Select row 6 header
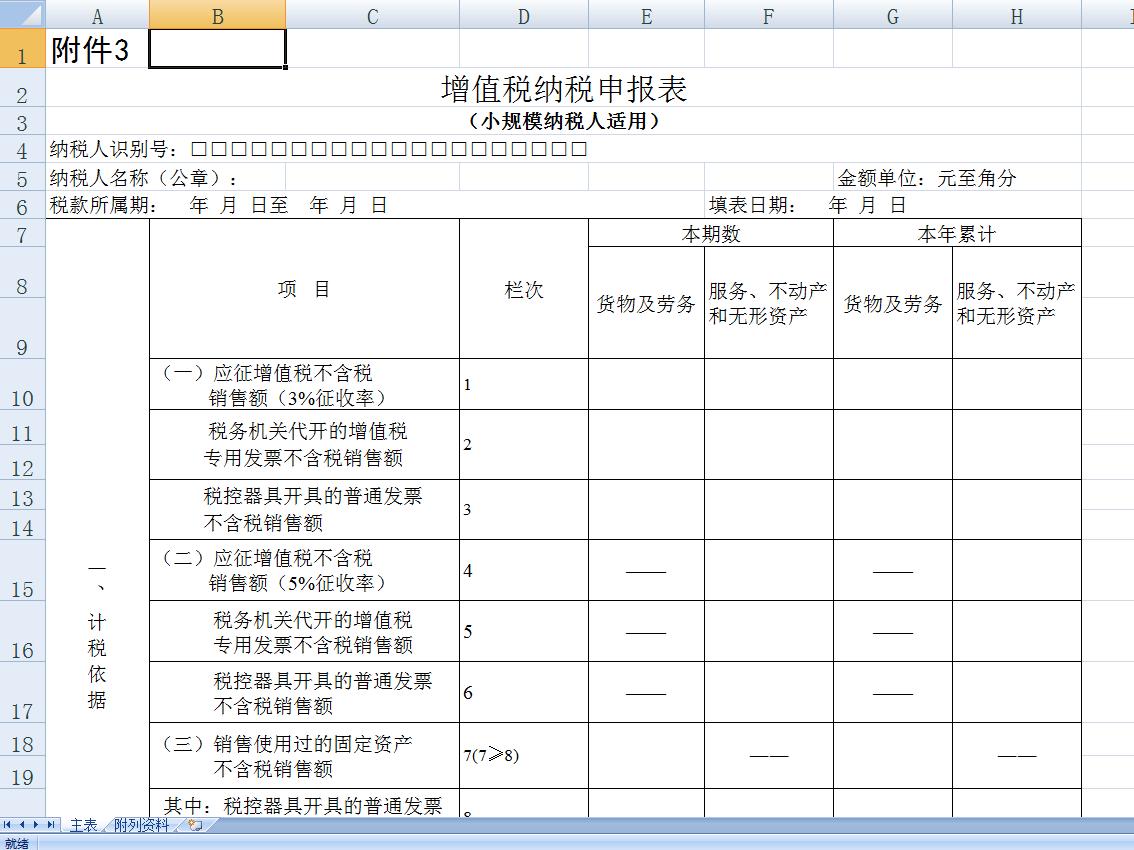The width and height of the screenshot is (1134, 850). 22,205
